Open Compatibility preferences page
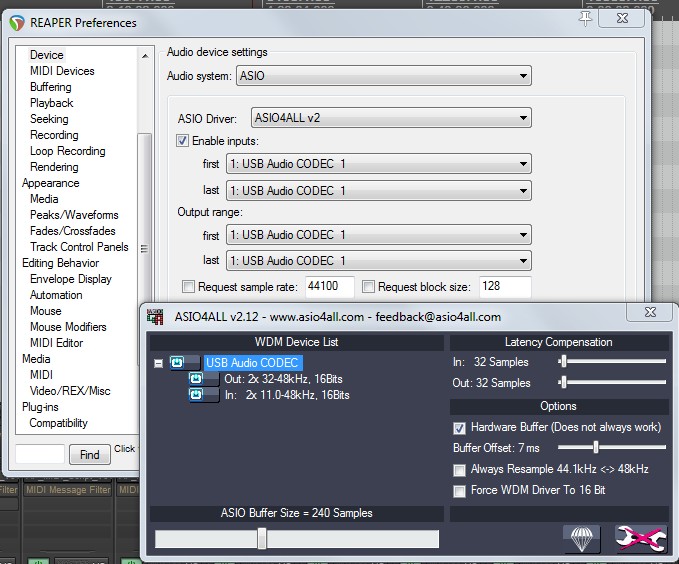The height and width of the screenshot is (564, 679). click(58, 423)
